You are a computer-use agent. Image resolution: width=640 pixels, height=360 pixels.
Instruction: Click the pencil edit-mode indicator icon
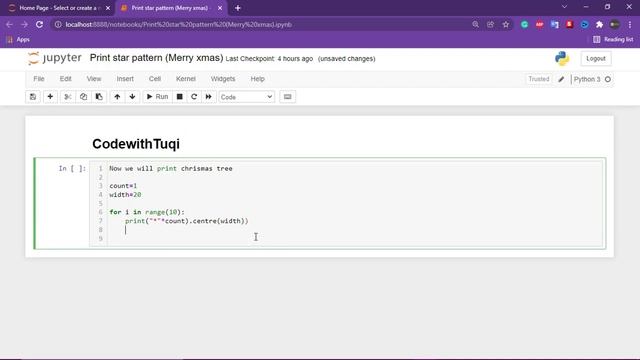(x=561, y=79)
